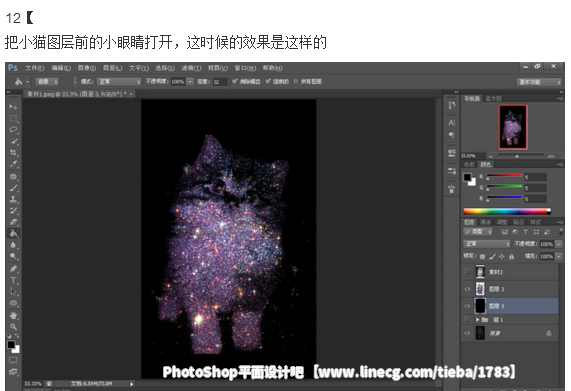The height and width of the screenshot is (391, 571).
Task: Select the Path Selection tool
Action: (13, 291)
